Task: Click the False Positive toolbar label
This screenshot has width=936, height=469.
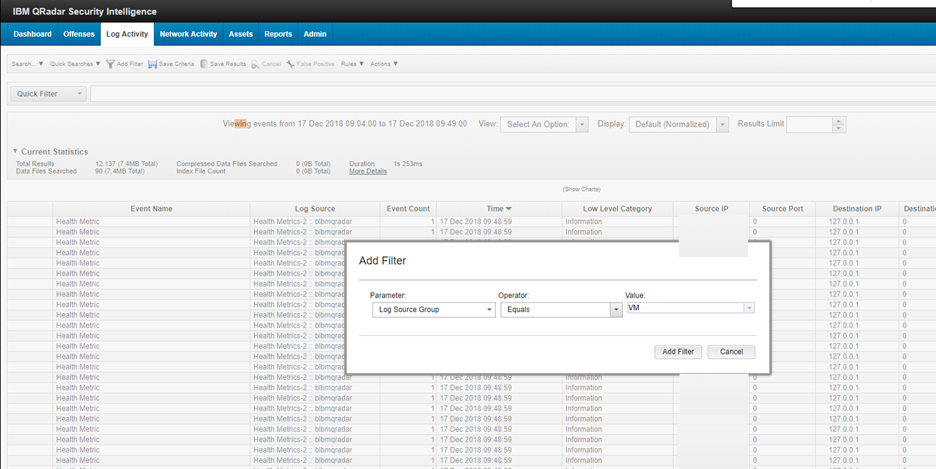Action: tap(316, 64)
